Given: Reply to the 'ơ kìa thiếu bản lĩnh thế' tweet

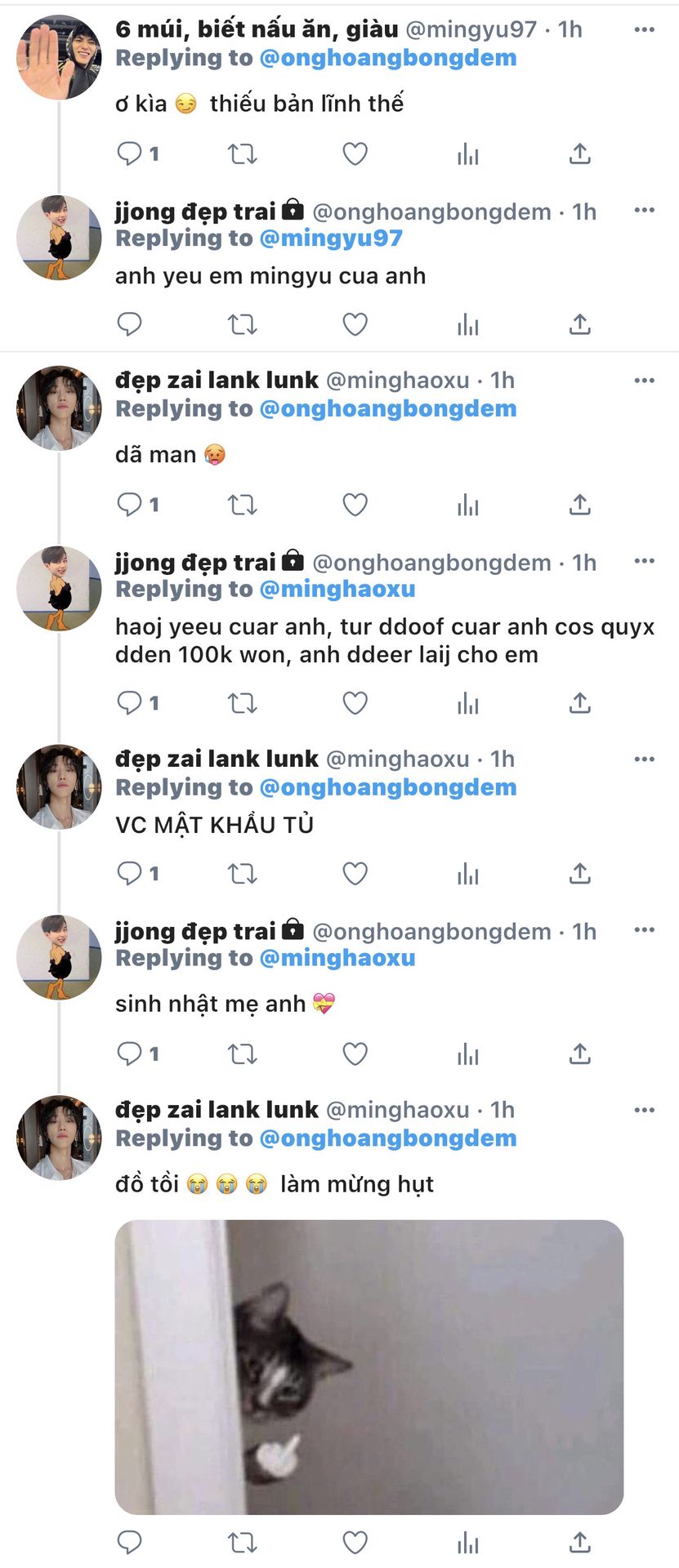Looking at the screenshot, I should [130, 154].
